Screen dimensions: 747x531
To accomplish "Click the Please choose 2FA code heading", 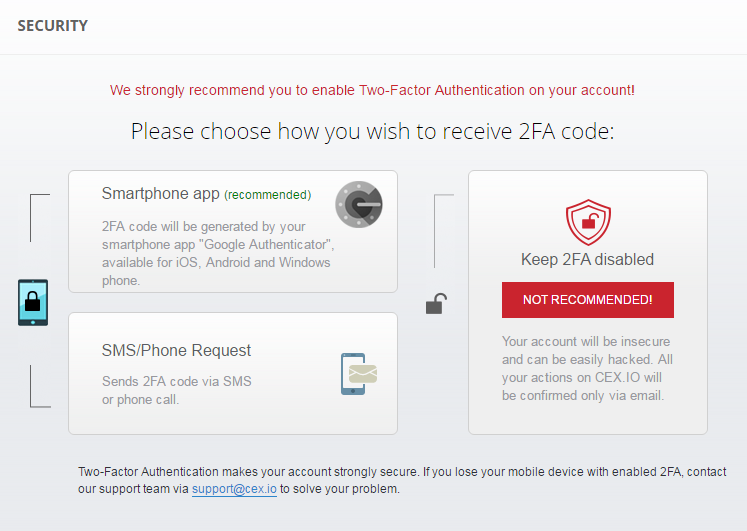I will 373,131.
